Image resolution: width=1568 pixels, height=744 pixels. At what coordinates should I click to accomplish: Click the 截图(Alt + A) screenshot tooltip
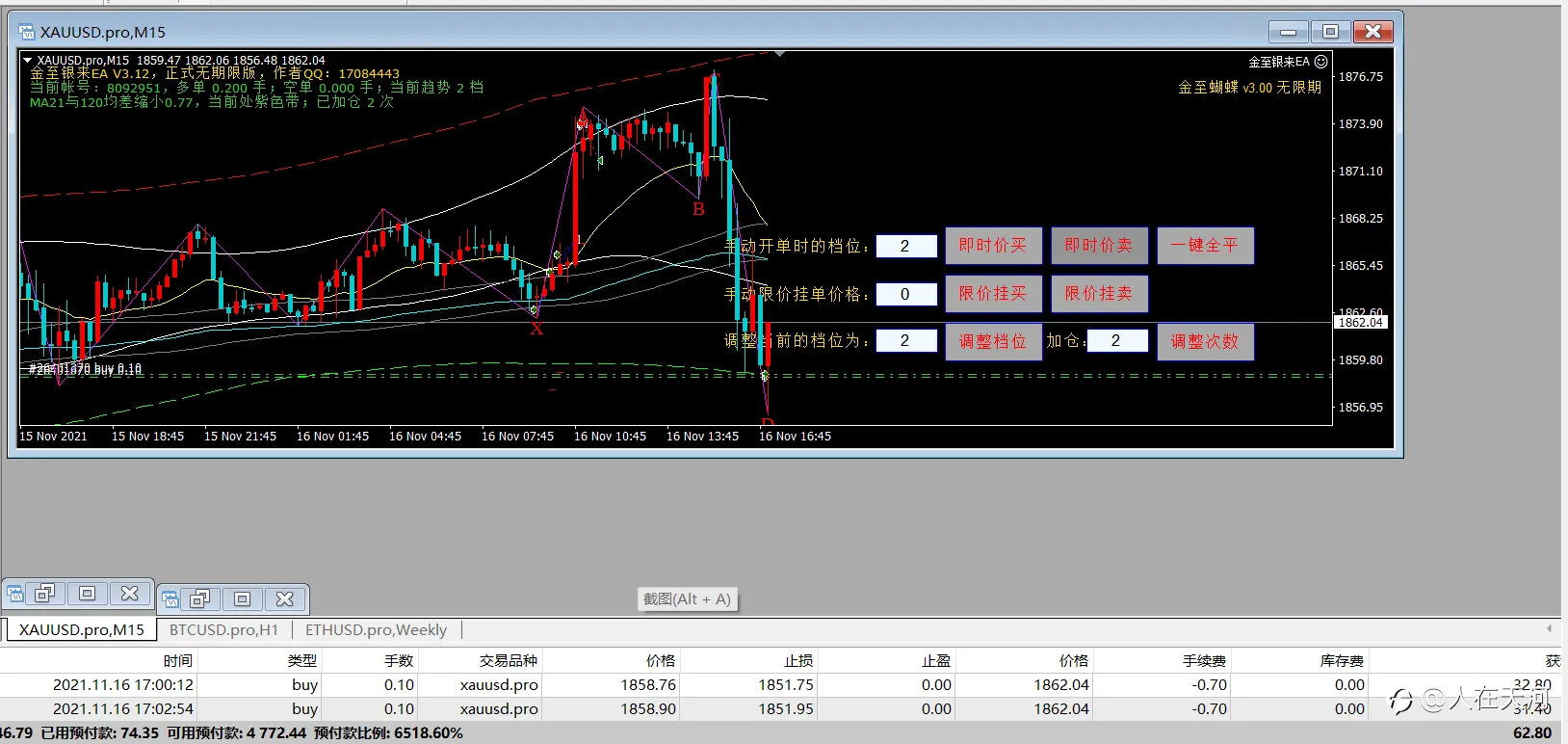687,599
